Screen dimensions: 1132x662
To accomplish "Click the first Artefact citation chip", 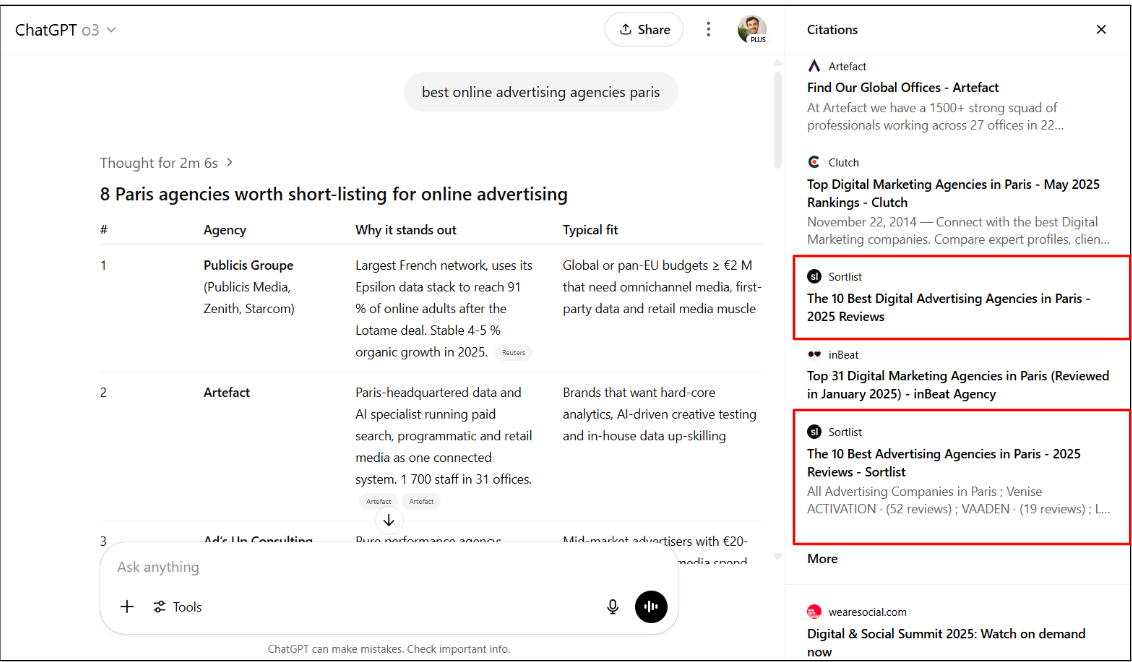I will pos(378,501).
